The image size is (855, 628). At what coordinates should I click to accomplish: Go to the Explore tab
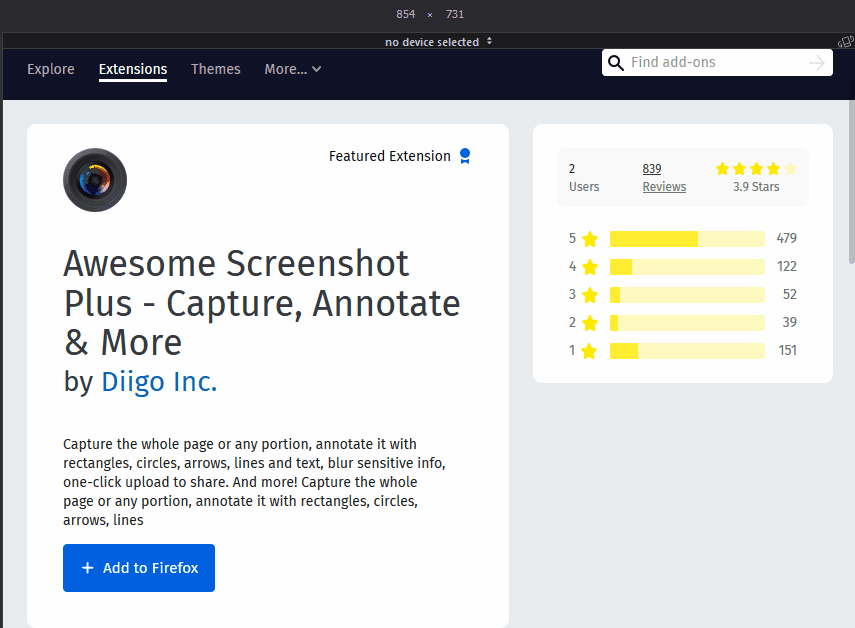pyautogui.click(x=51, y=69)
